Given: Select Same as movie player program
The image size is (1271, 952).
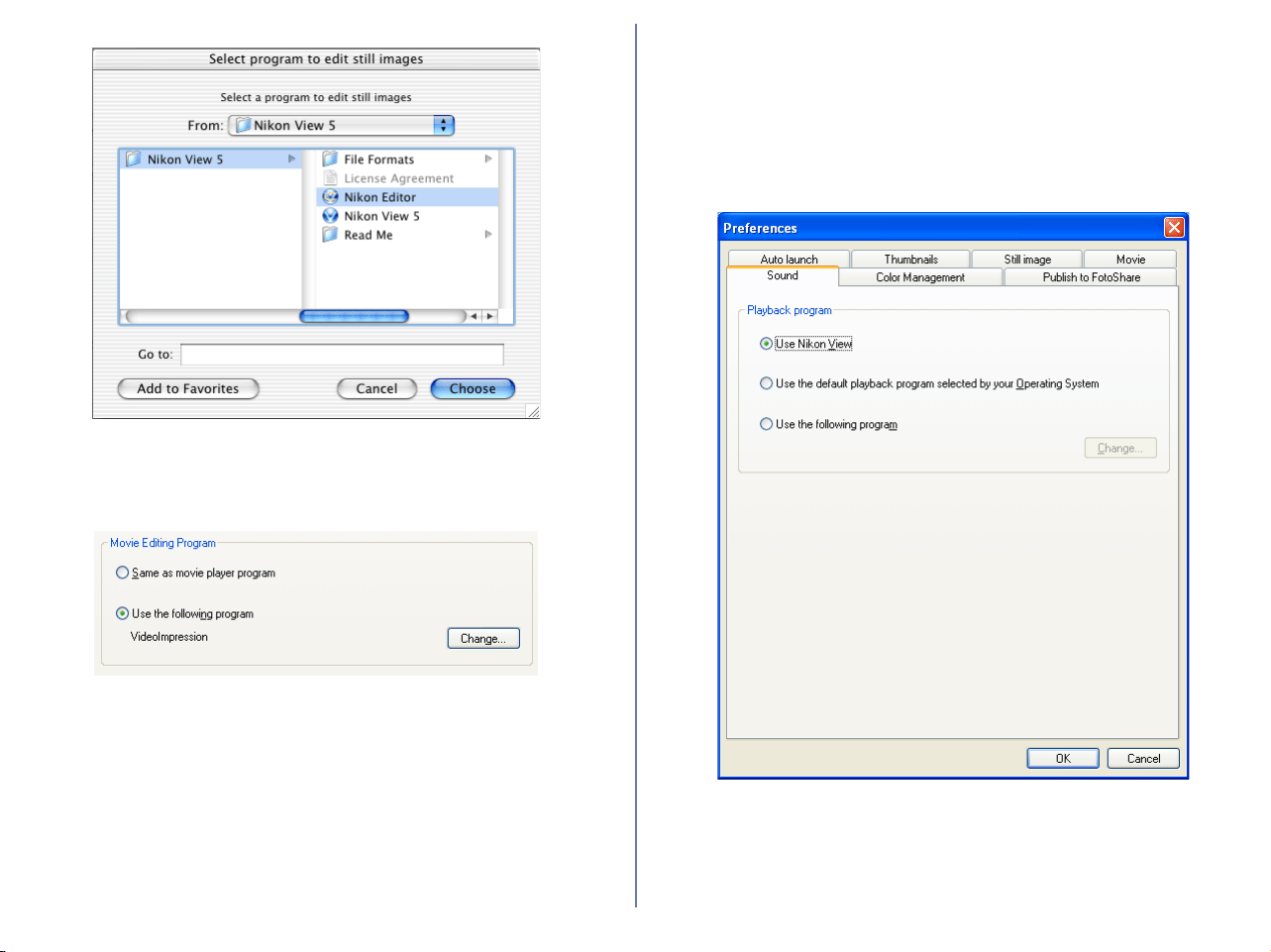Looking at the screenshot, I should click(x=122, y=573).
